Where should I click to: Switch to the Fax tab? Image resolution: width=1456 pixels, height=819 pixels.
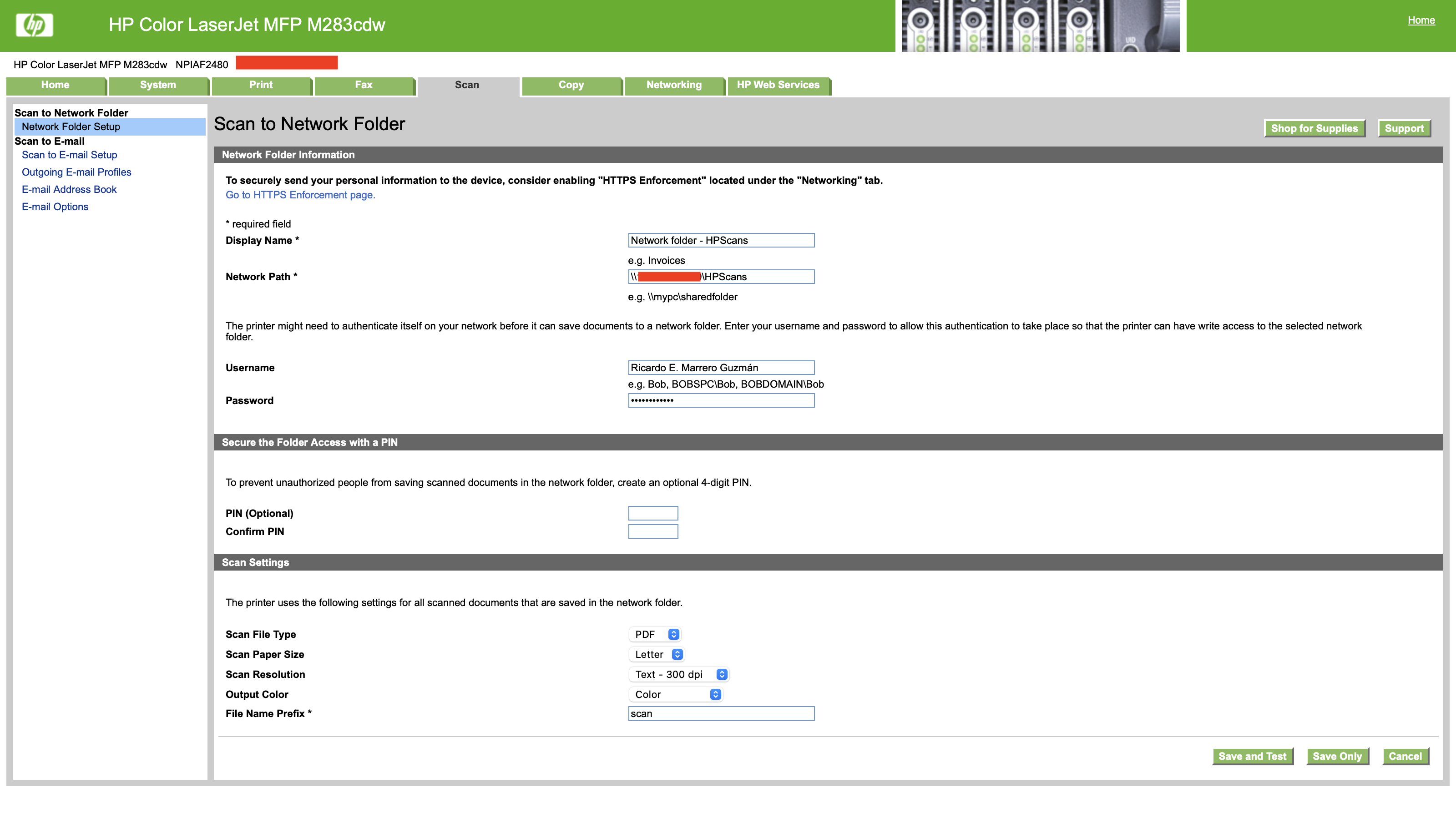(x=364, y=86)
